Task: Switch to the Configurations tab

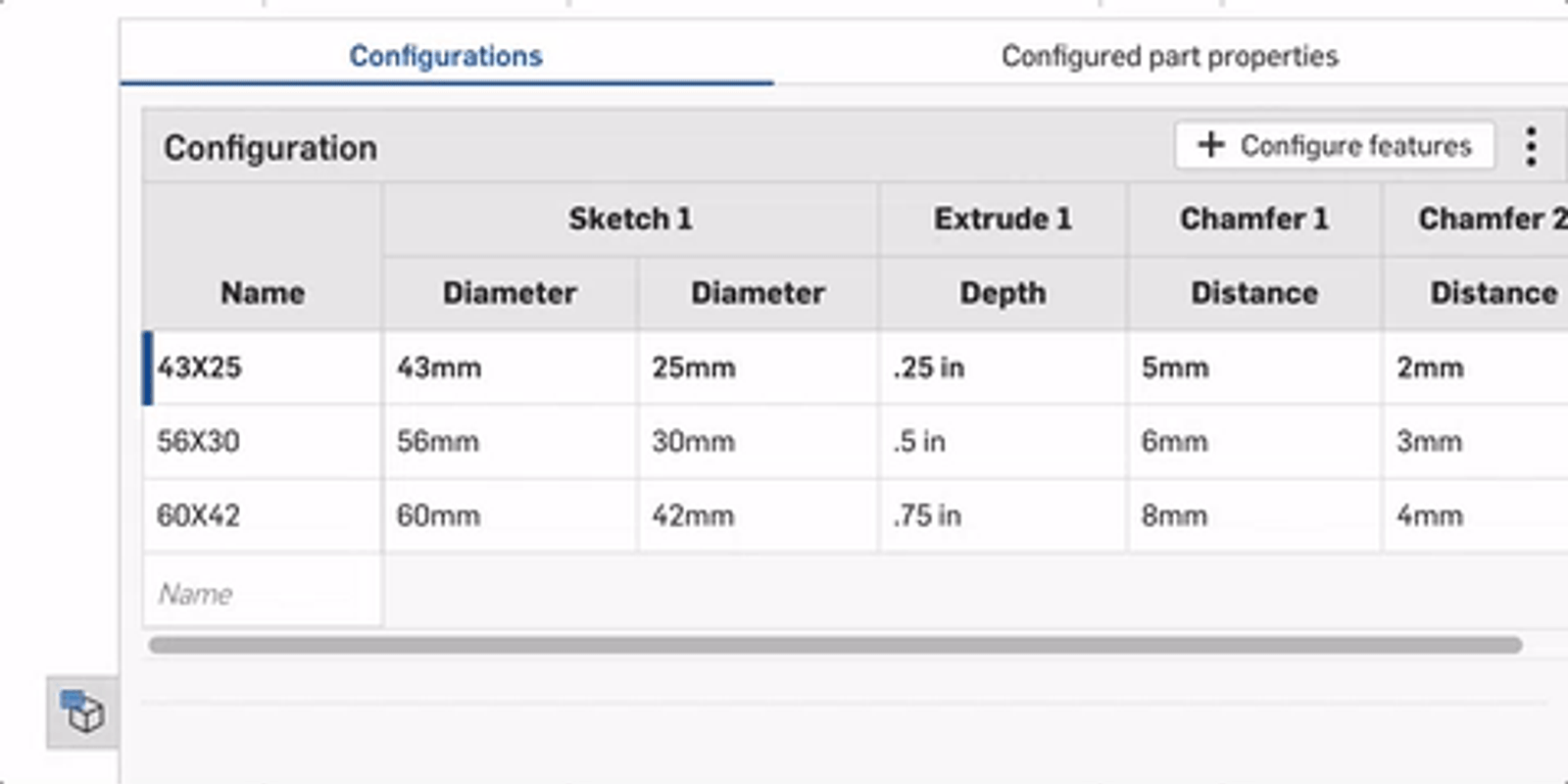Action: point(446,57)
